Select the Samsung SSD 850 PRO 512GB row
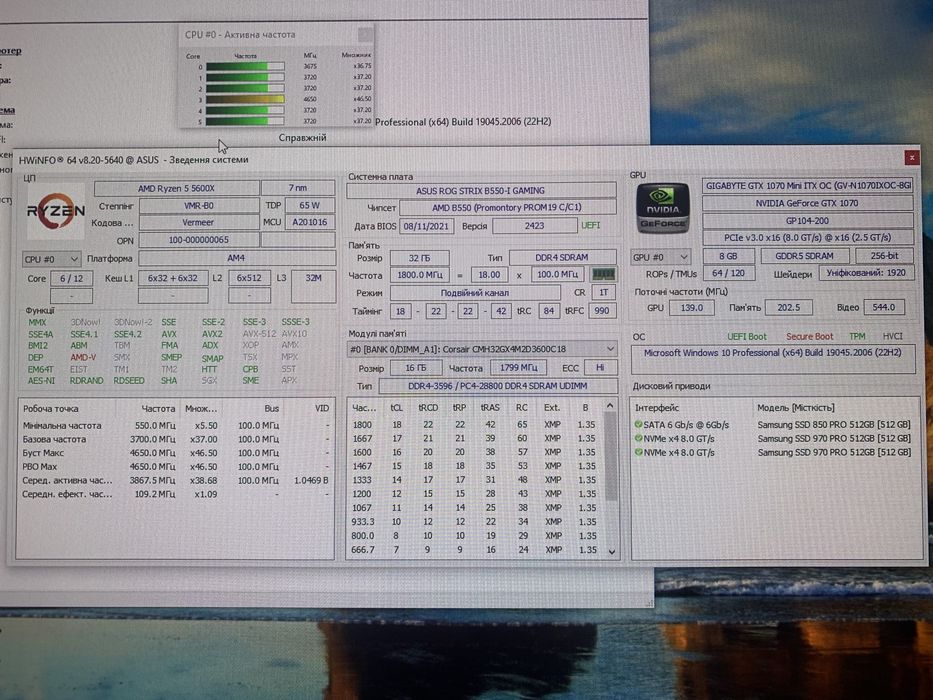The height and width of the screenshot is (700, 933). pos(774,425)
